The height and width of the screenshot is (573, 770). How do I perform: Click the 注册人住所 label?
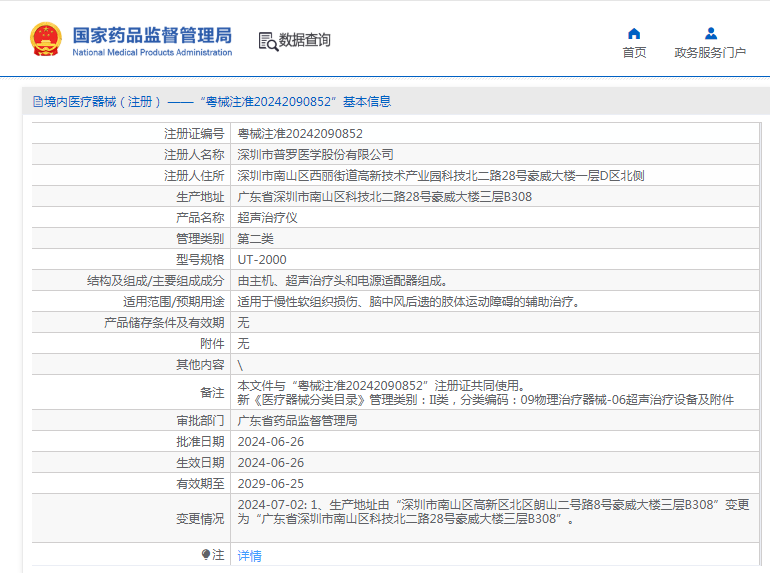click(x=194, y=176)
